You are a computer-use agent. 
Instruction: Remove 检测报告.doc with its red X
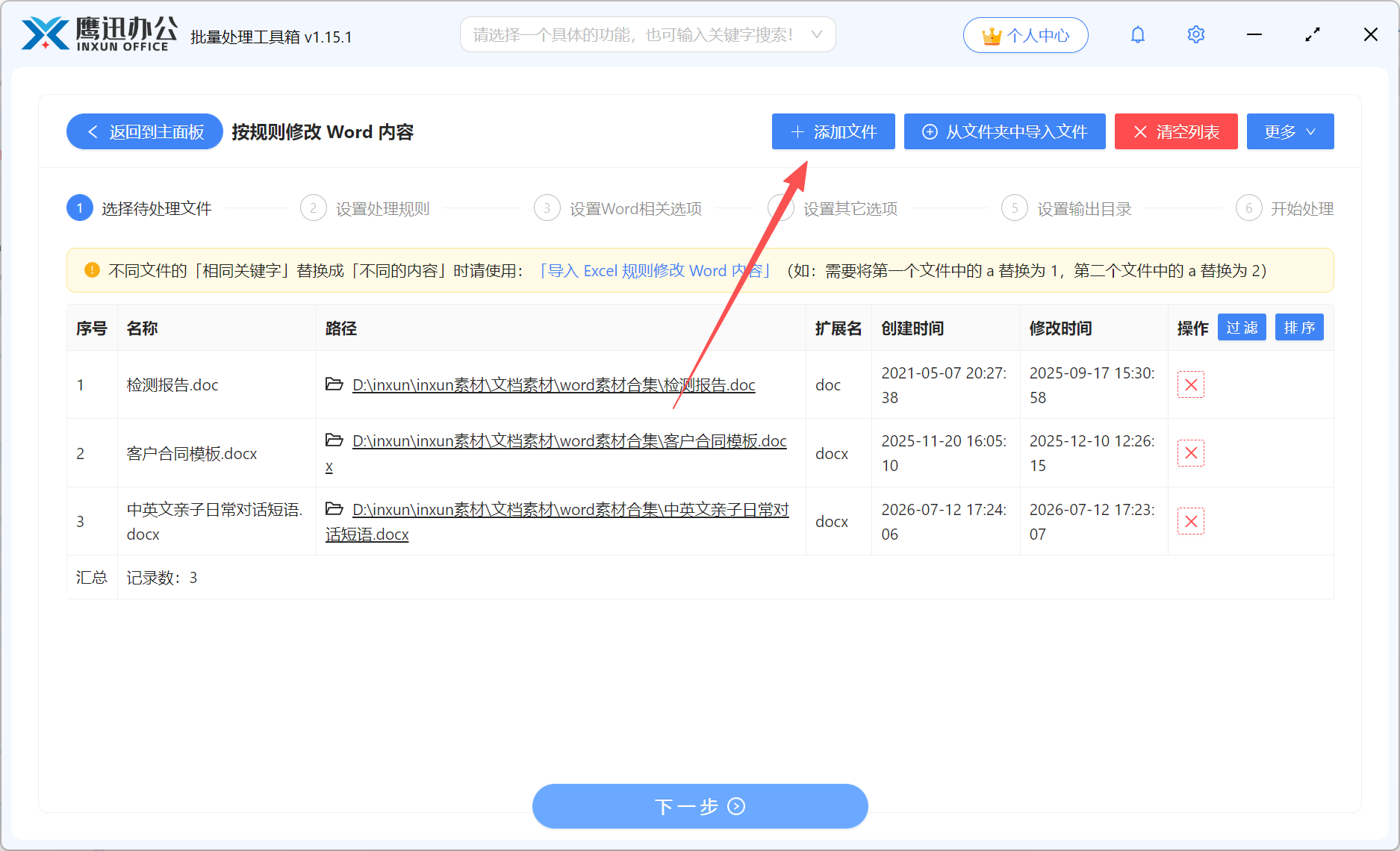(x=1191, y=385)
